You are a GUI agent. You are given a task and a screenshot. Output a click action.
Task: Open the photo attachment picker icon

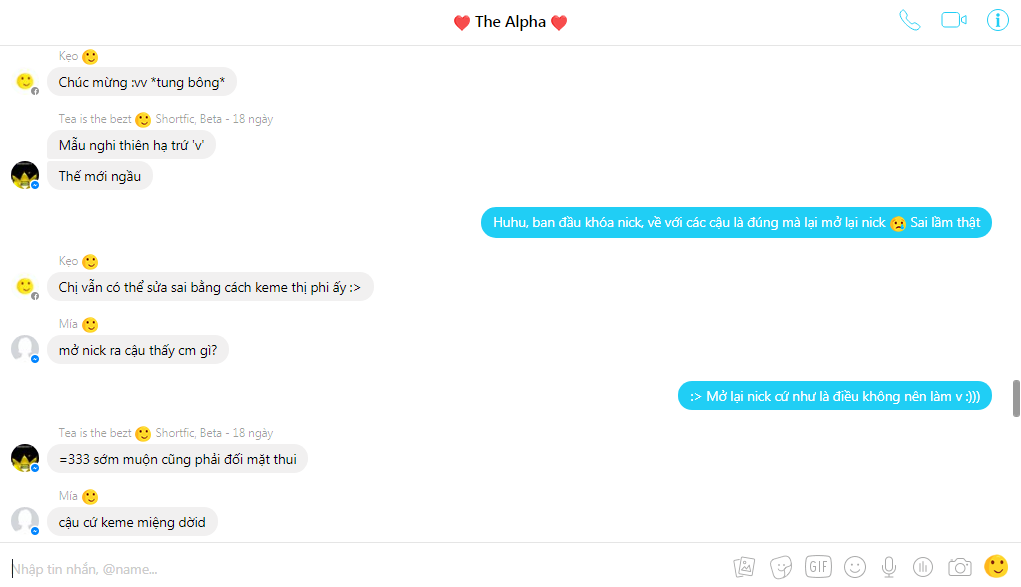tap(744, 567)
